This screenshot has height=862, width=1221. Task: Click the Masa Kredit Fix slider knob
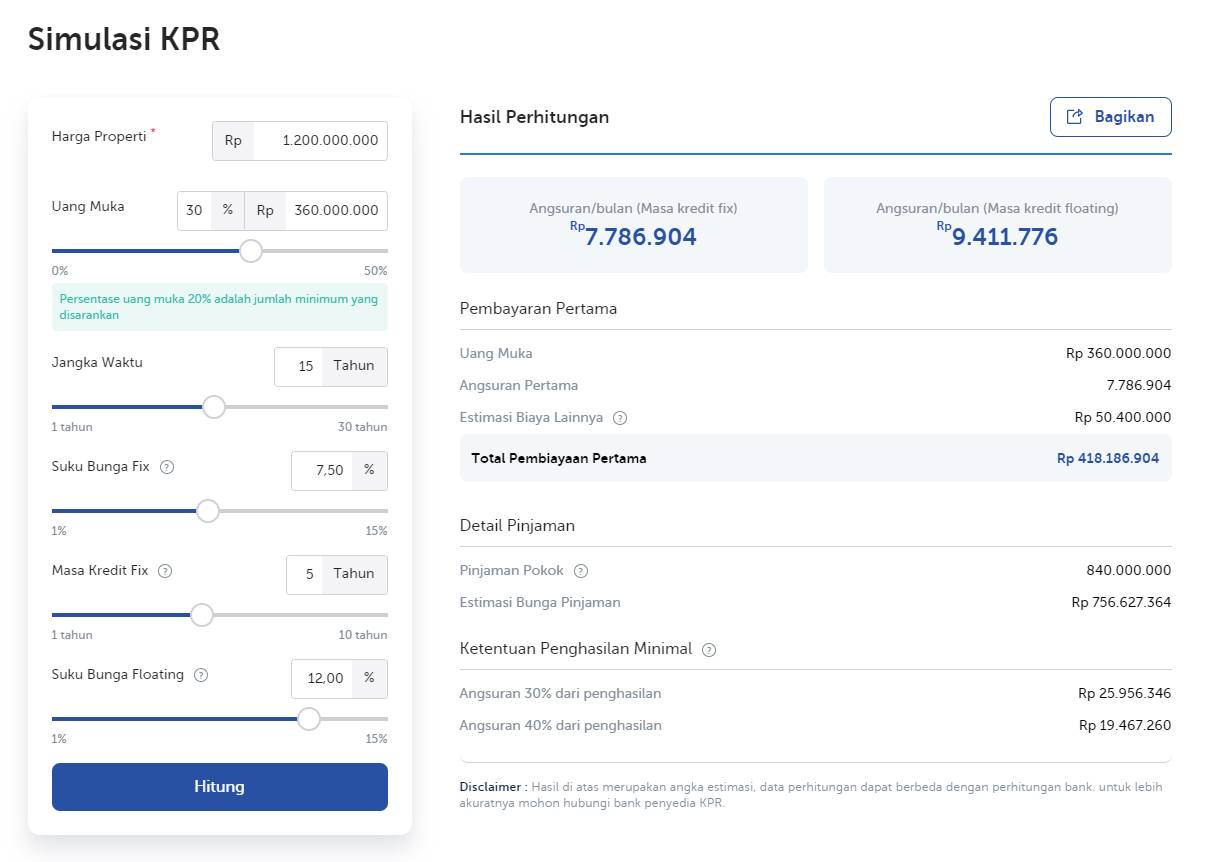tap(202, 615)
